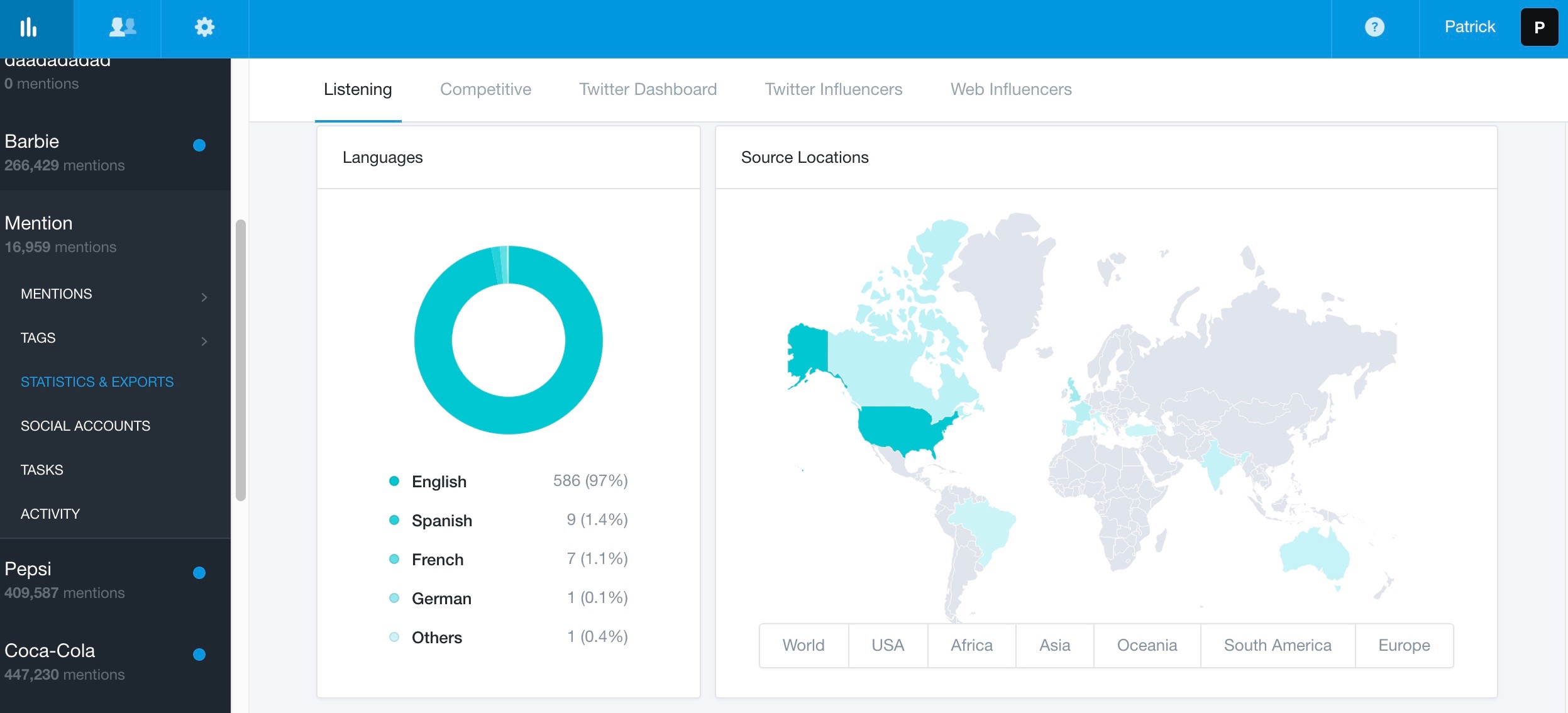1568x713 pixels.
Task: Click the Patrick account name
Action: tap(1469, 27)
